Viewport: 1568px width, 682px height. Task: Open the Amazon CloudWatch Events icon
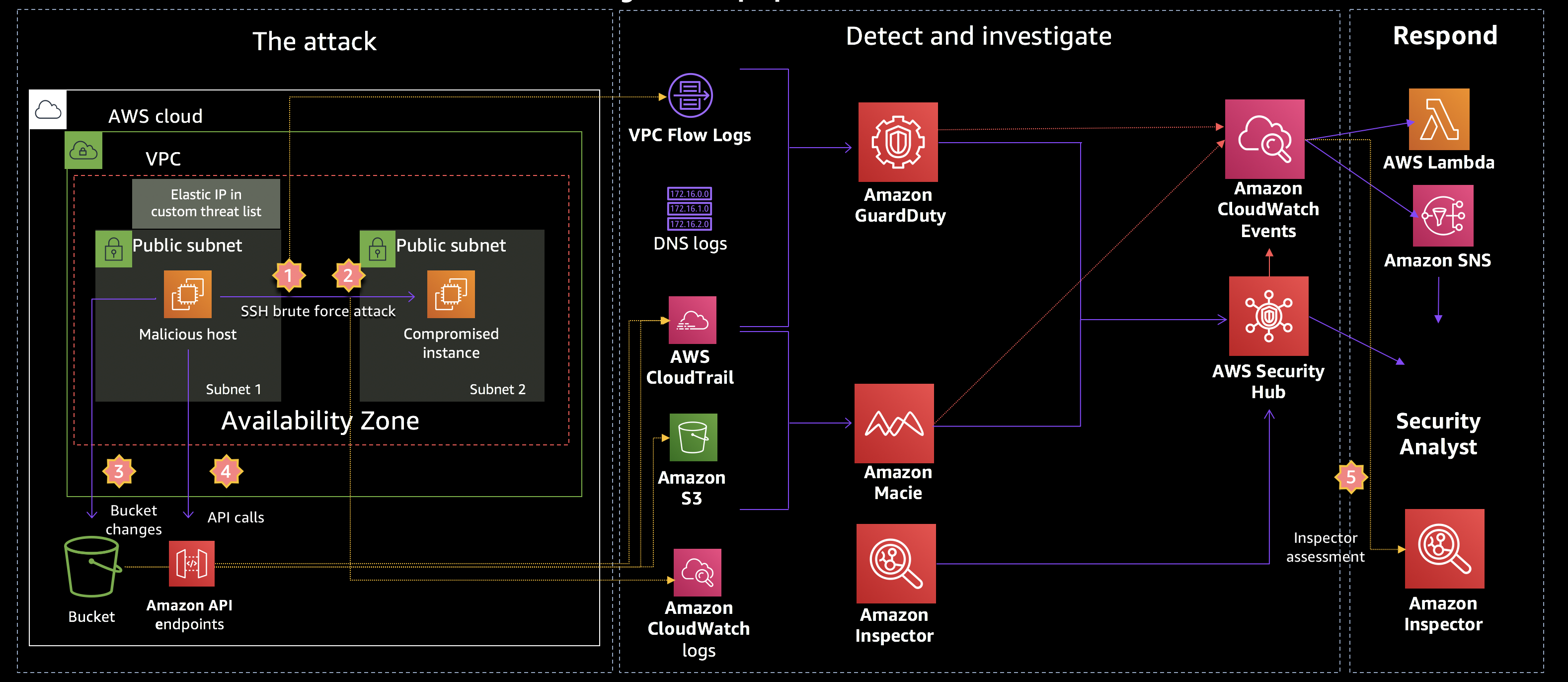1265,140
